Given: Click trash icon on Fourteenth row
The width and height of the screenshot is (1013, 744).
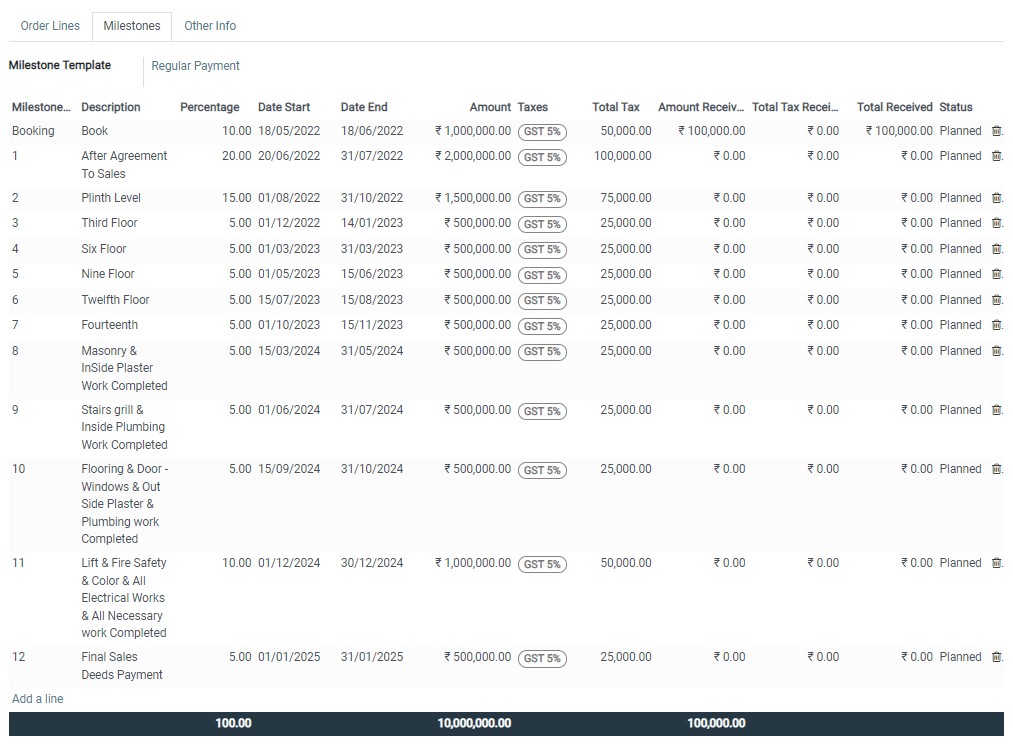Looking at the screenshot, I should pos(996,325).
